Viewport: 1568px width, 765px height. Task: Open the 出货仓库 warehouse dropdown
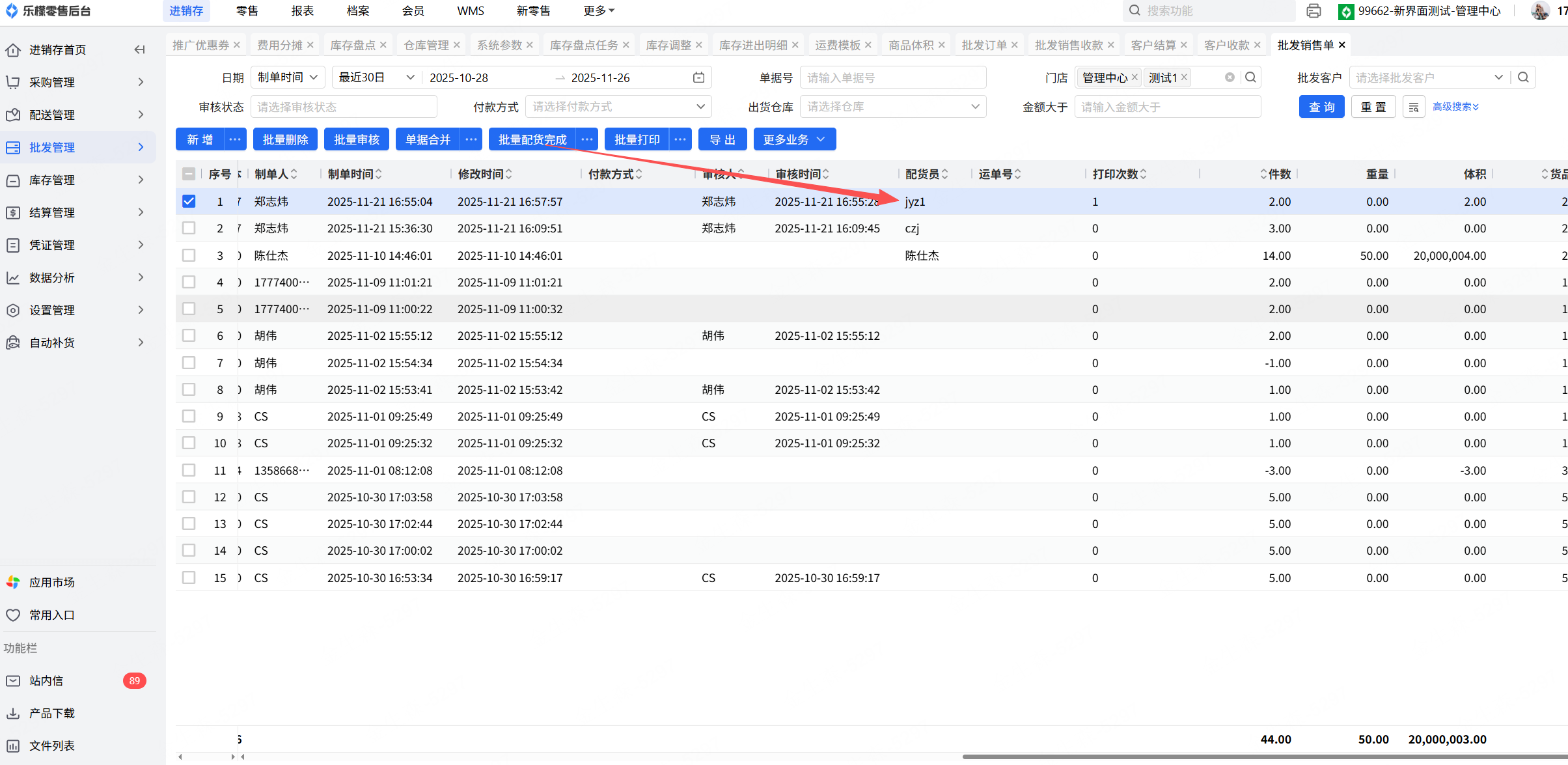coord(892,107)
